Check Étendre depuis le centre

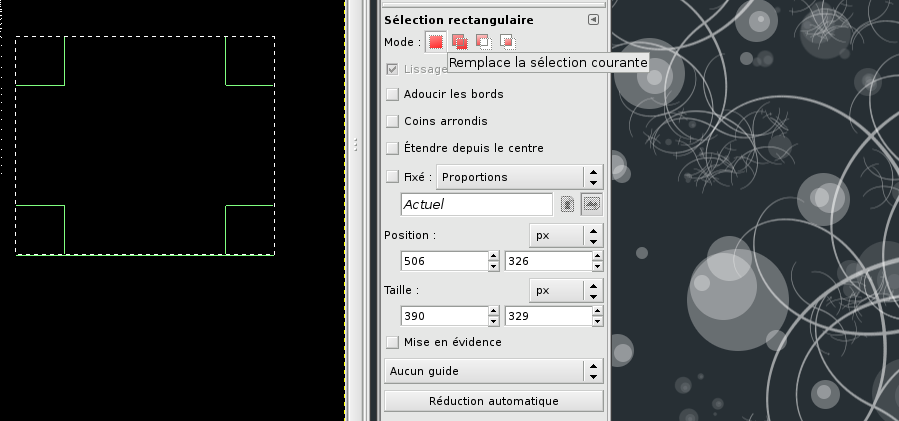[x=393, y=148]
